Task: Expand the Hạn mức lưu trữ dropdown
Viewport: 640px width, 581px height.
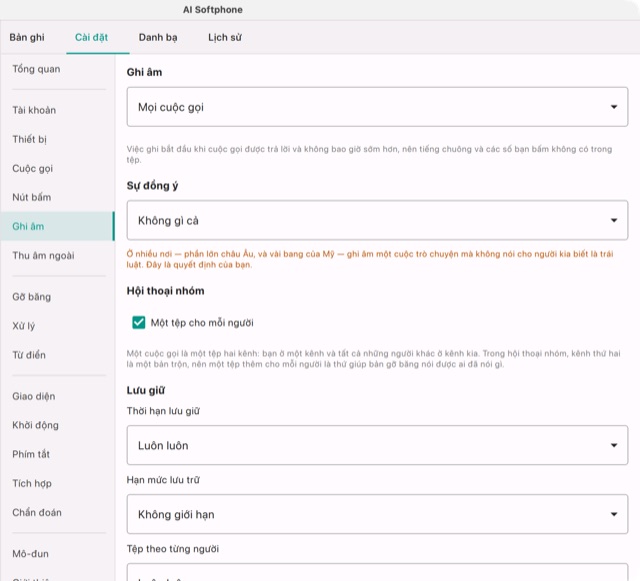Action: 377,514
